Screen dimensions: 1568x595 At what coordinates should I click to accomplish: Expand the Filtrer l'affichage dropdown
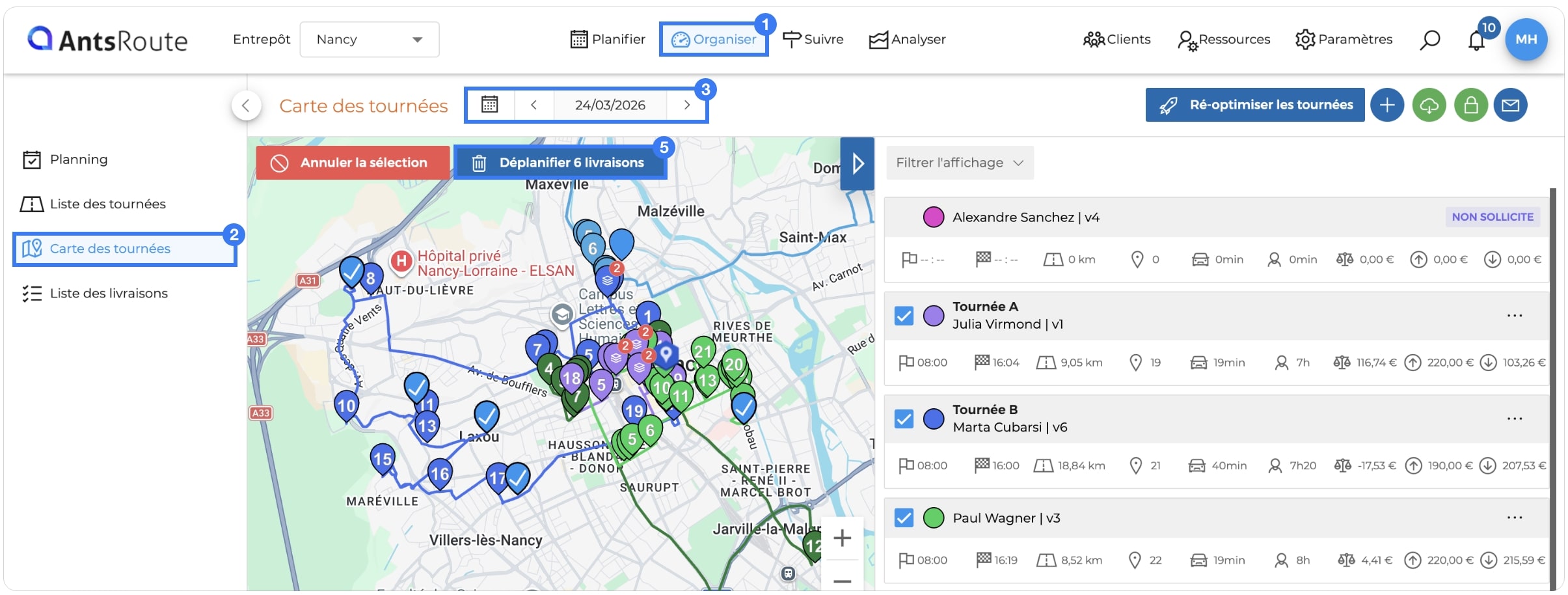tap(960, 163)
